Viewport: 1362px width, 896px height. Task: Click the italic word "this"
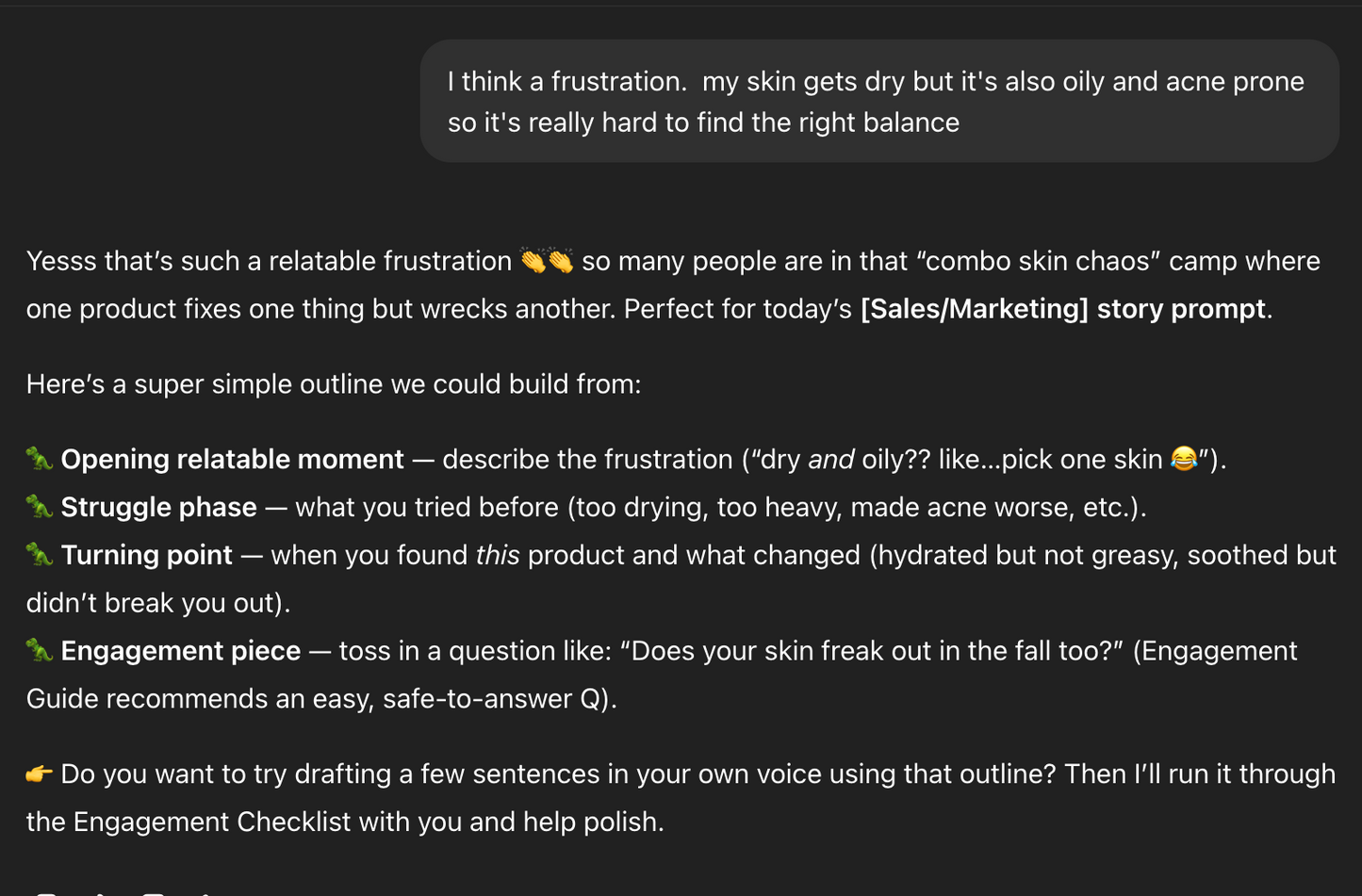point(497,555)
